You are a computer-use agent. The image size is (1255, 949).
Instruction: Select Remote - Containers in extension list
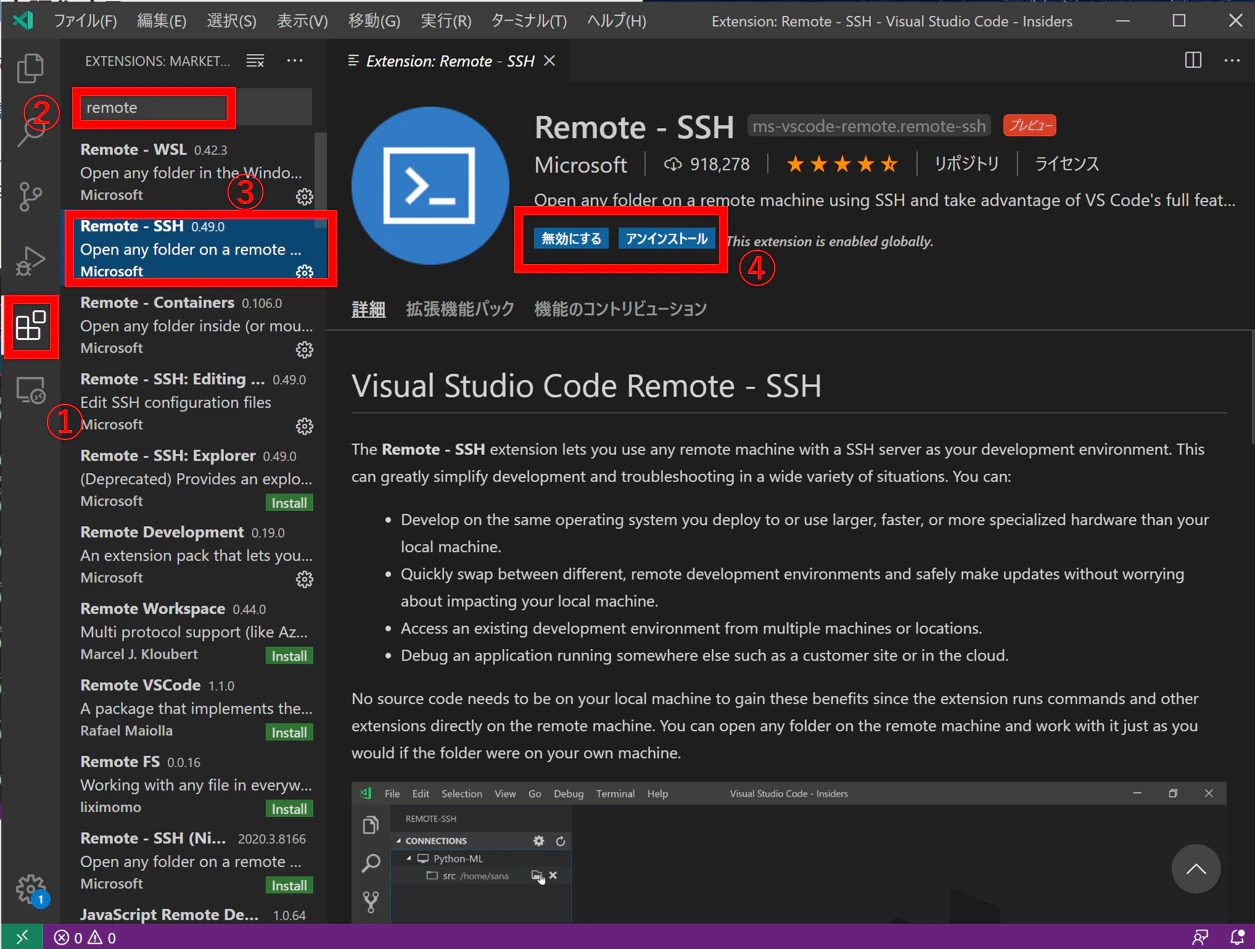[x=196, y=325]
